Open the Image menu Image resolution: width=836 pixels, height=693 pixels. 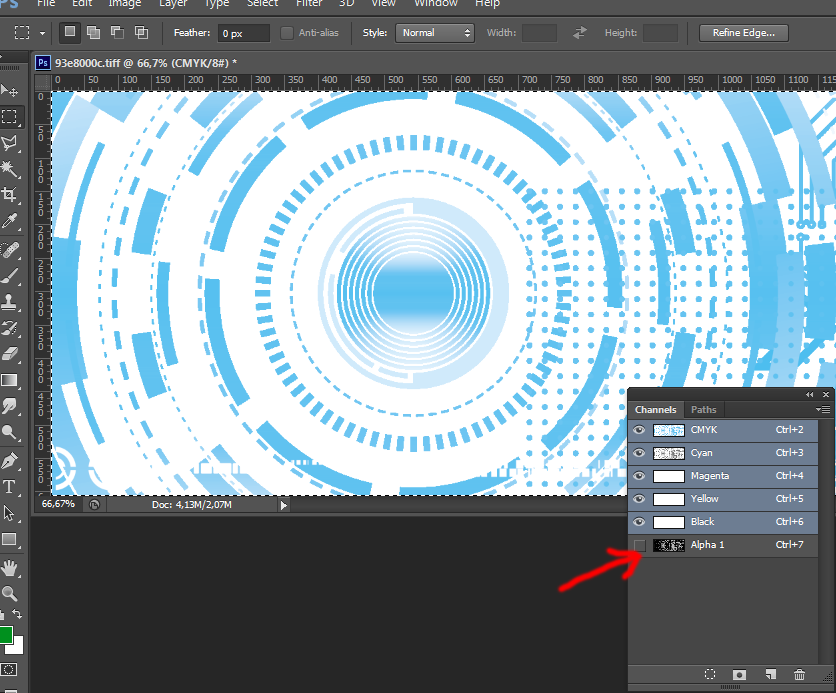125,3
